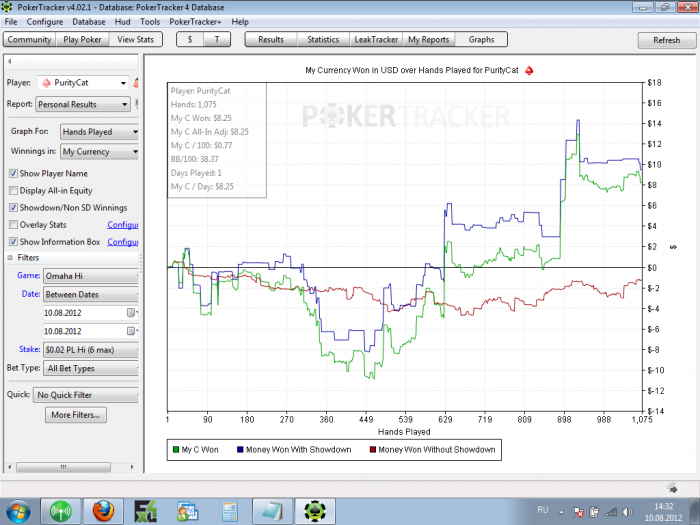This screenshot has width=700, height=525.
Task: Click the RU language indicator in tray
Action: [x=542, y=509]
